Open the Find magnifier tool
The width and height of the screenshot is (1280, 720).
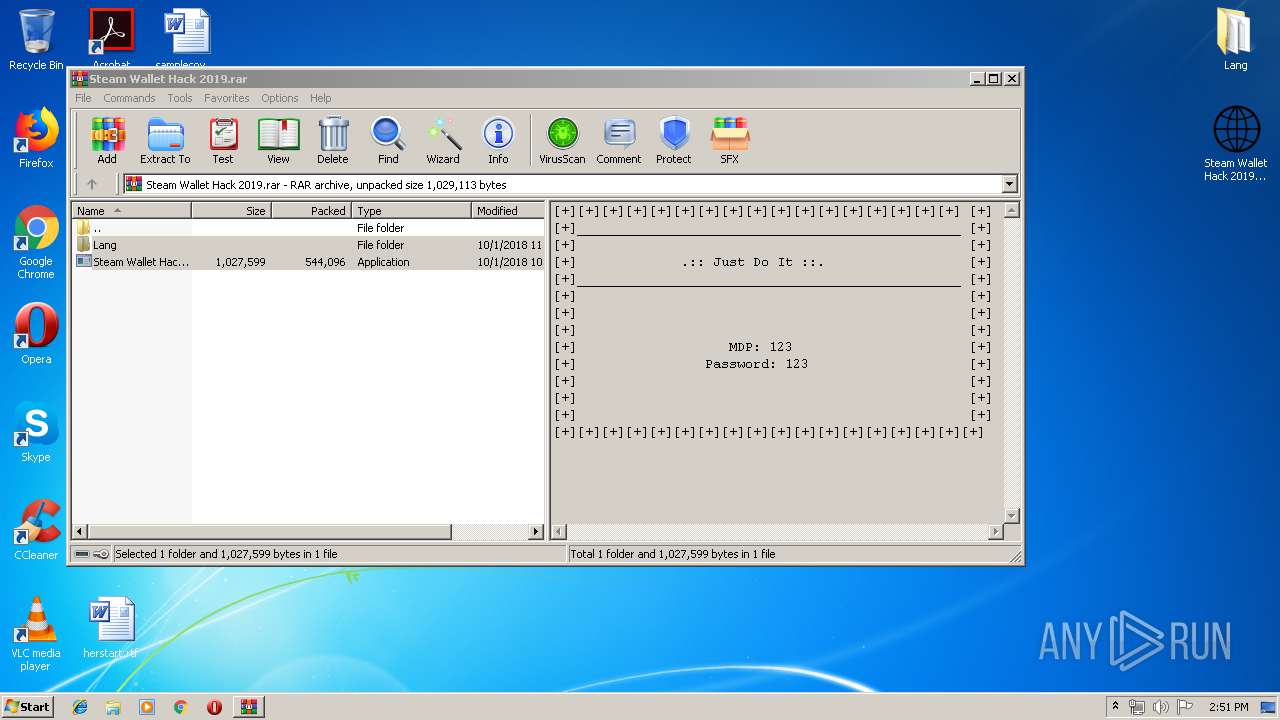point(388,140)
